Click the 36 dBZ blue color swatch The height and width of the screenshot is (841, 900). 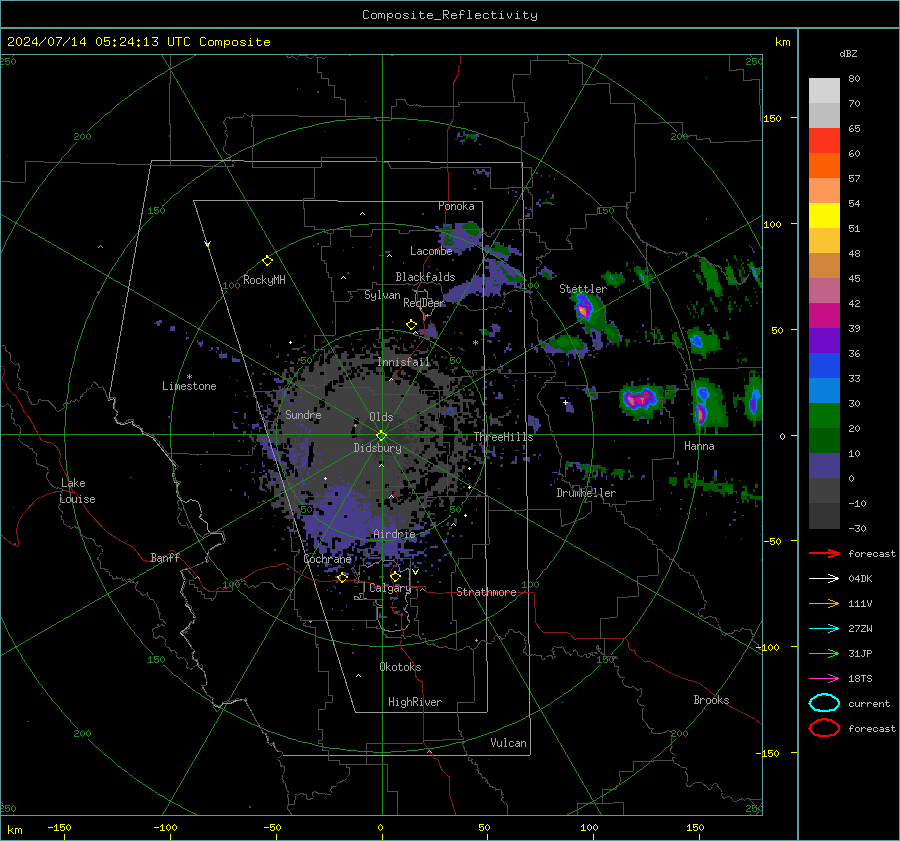824,366
